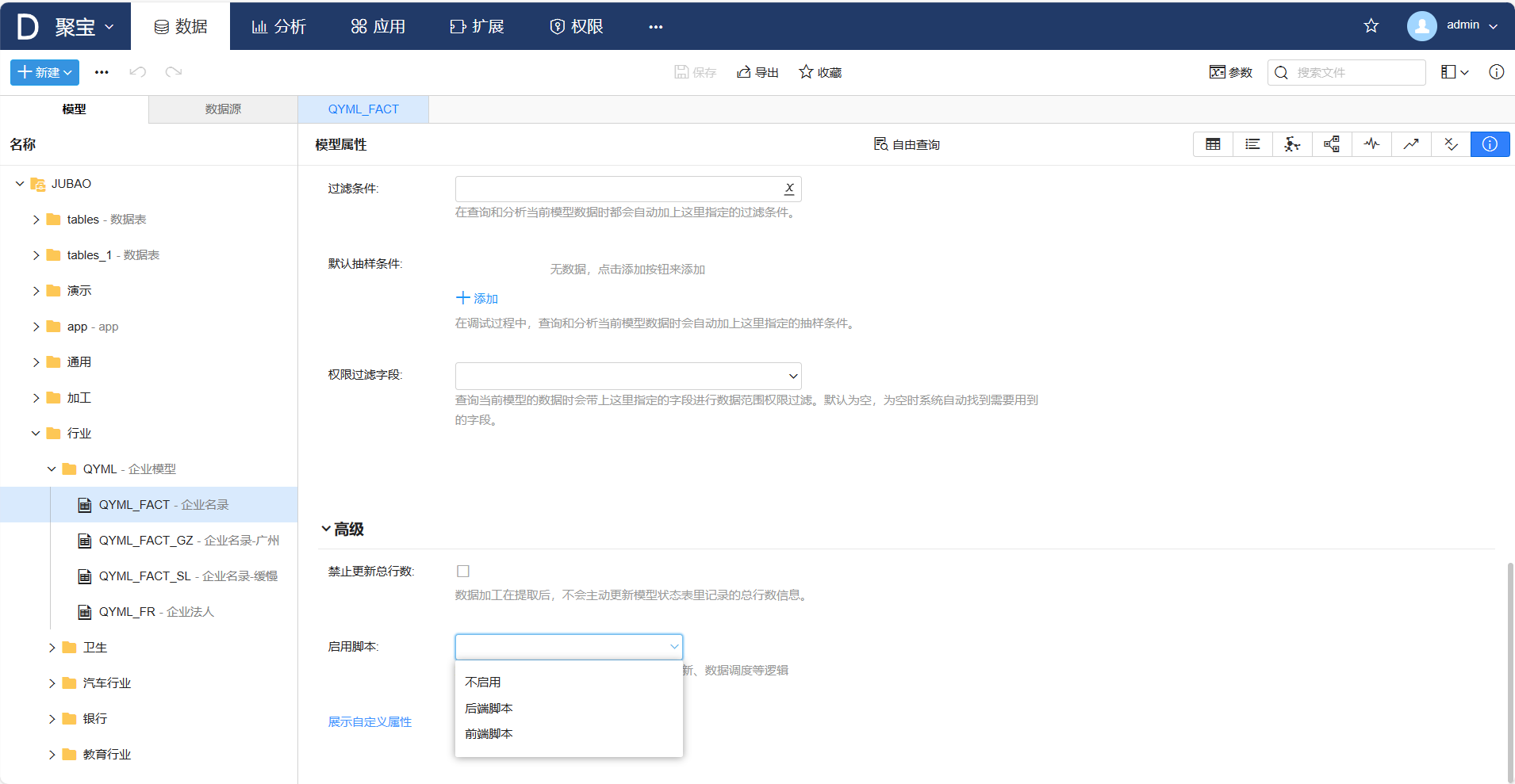Switch to the 数据 top tab
This screenshot has width=1515, height=784.
click(x=180, y=26)
